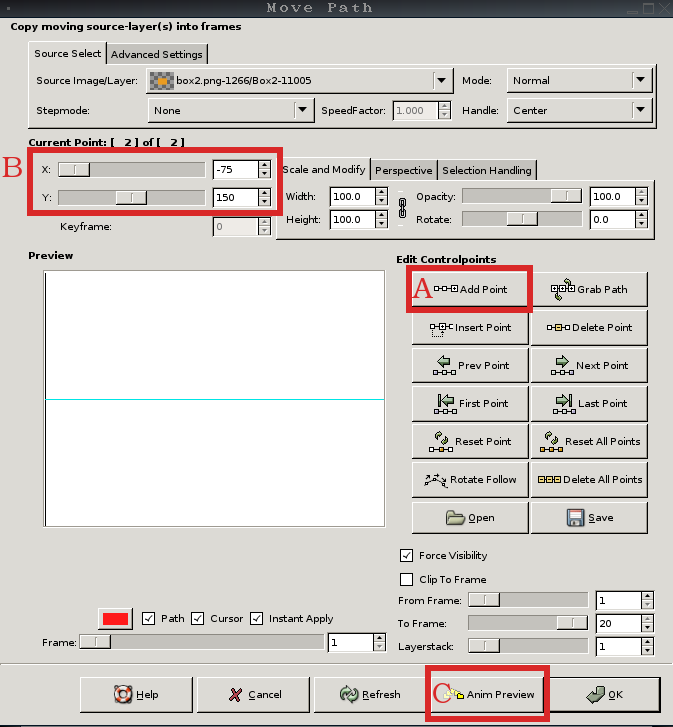Increase the Opacity spinner
The width and height of the screenshot is (673, 727).
tap(641, 192)
